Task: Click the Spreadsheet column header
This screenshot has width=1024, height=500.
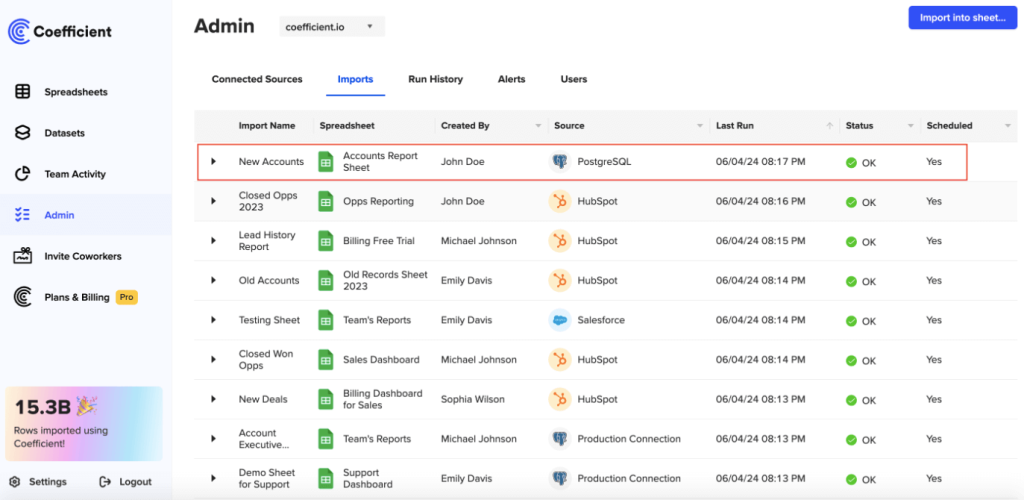Action: pos(347,125)
